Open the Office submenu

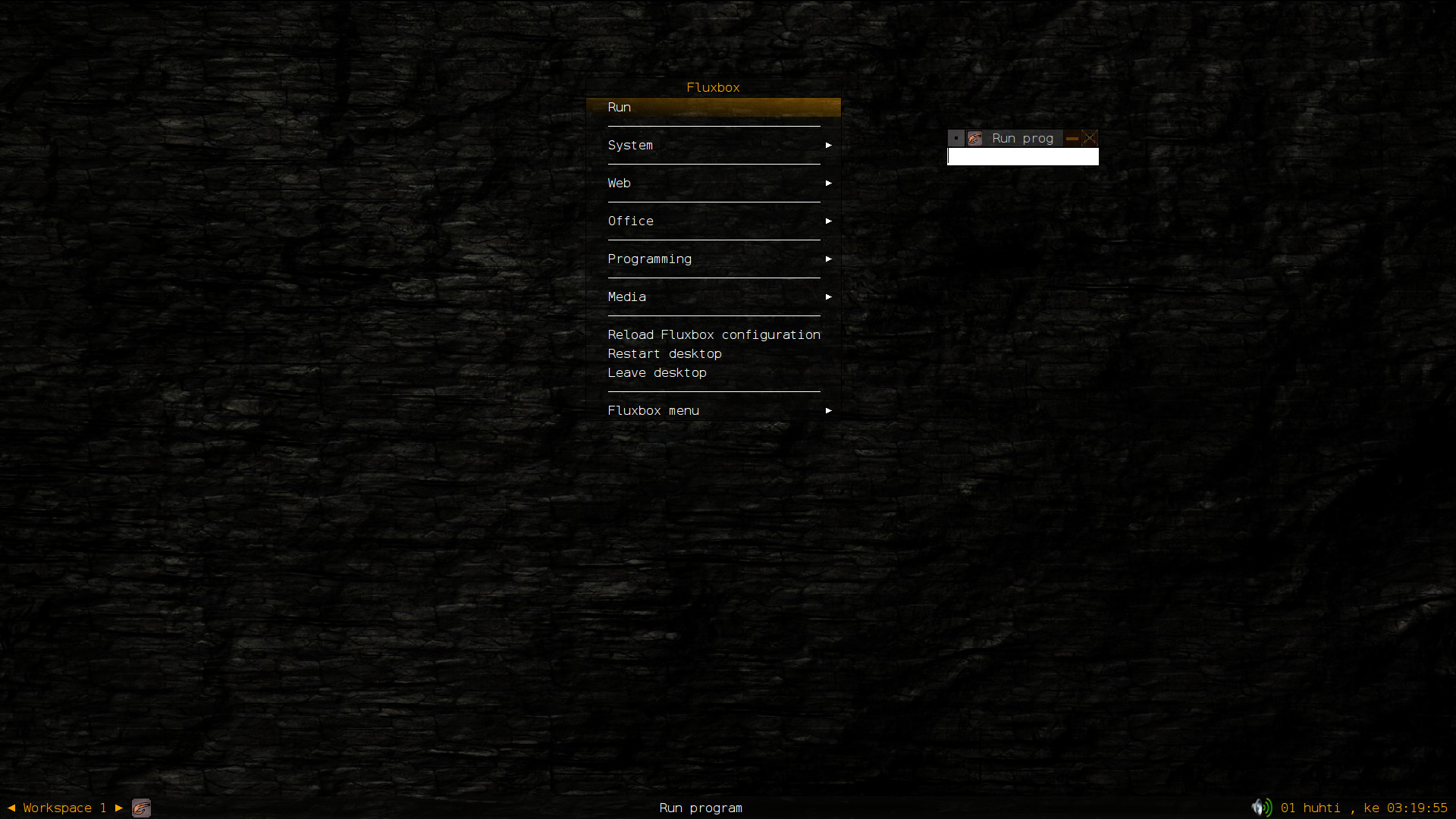tap(713, 221)
